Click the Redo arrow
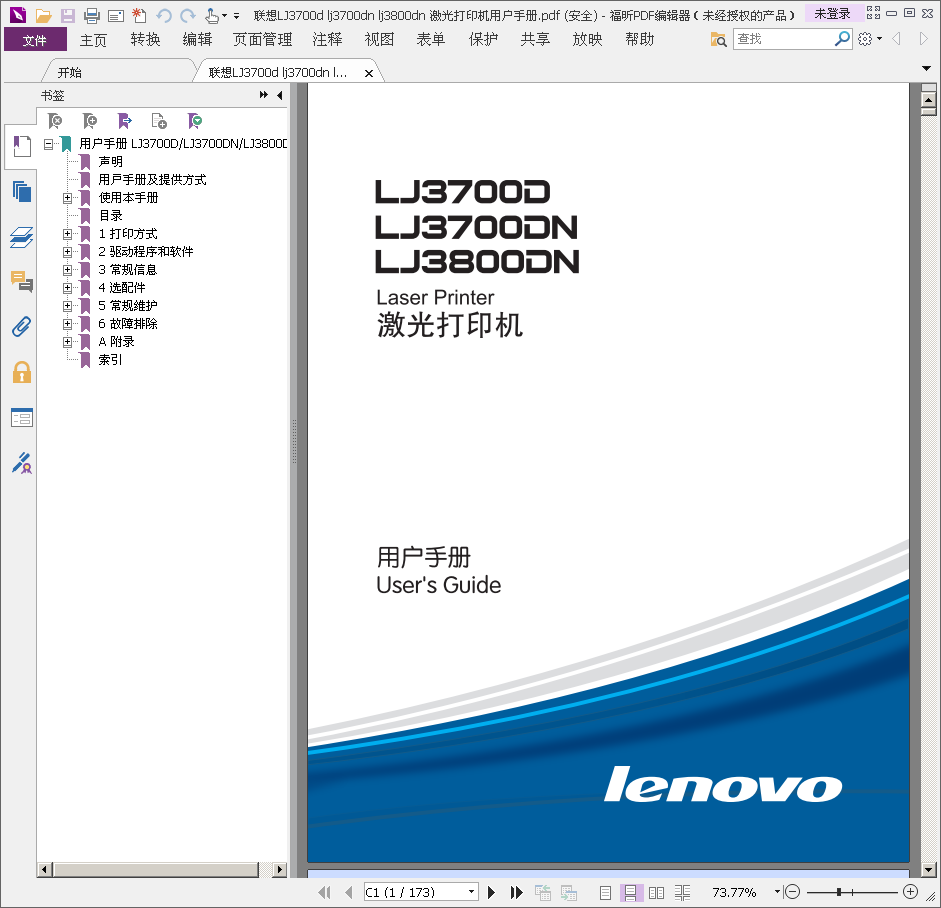 tap(188, 16)
